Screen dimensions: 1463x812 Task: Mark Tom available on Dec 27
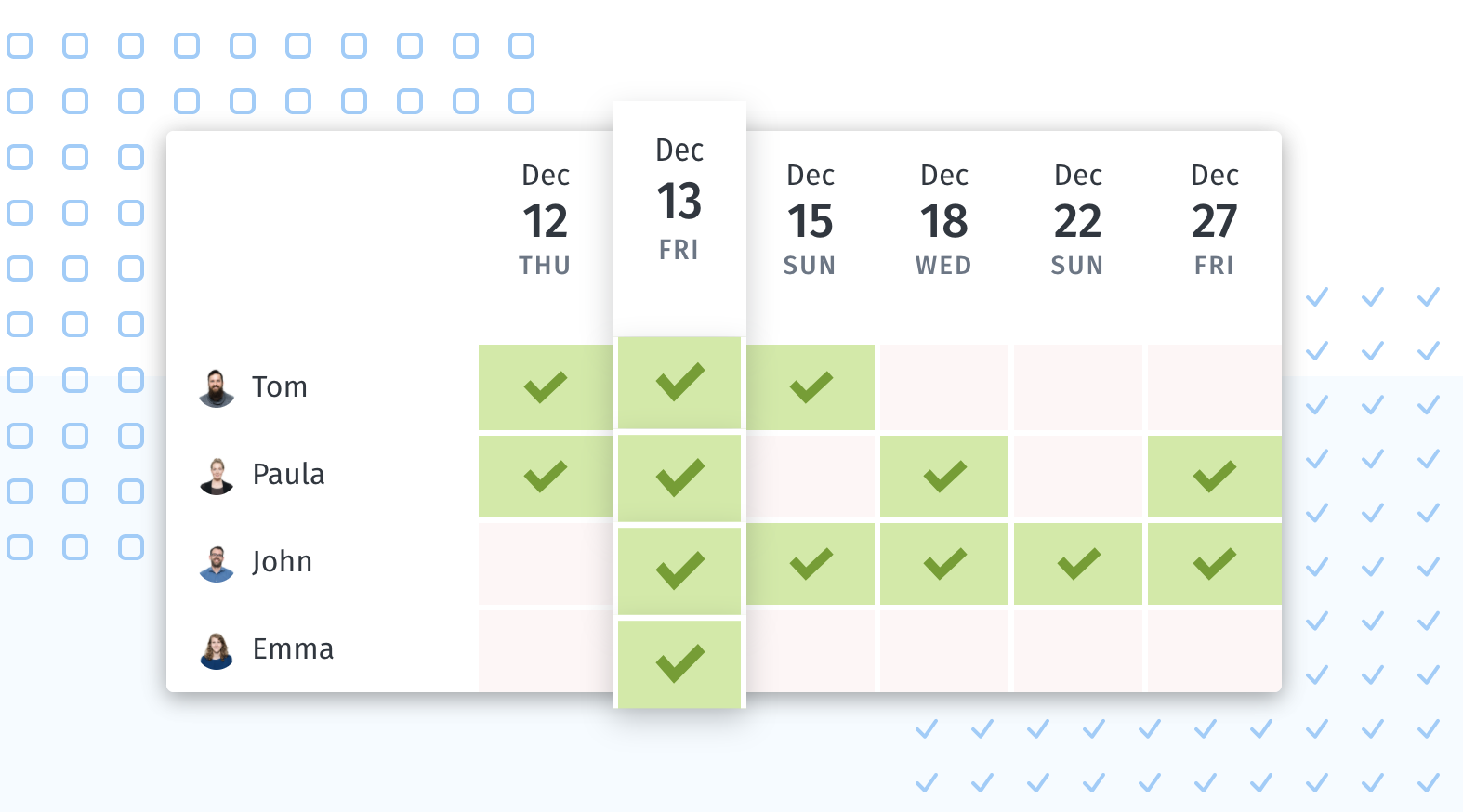click(x=1215, y=387)
